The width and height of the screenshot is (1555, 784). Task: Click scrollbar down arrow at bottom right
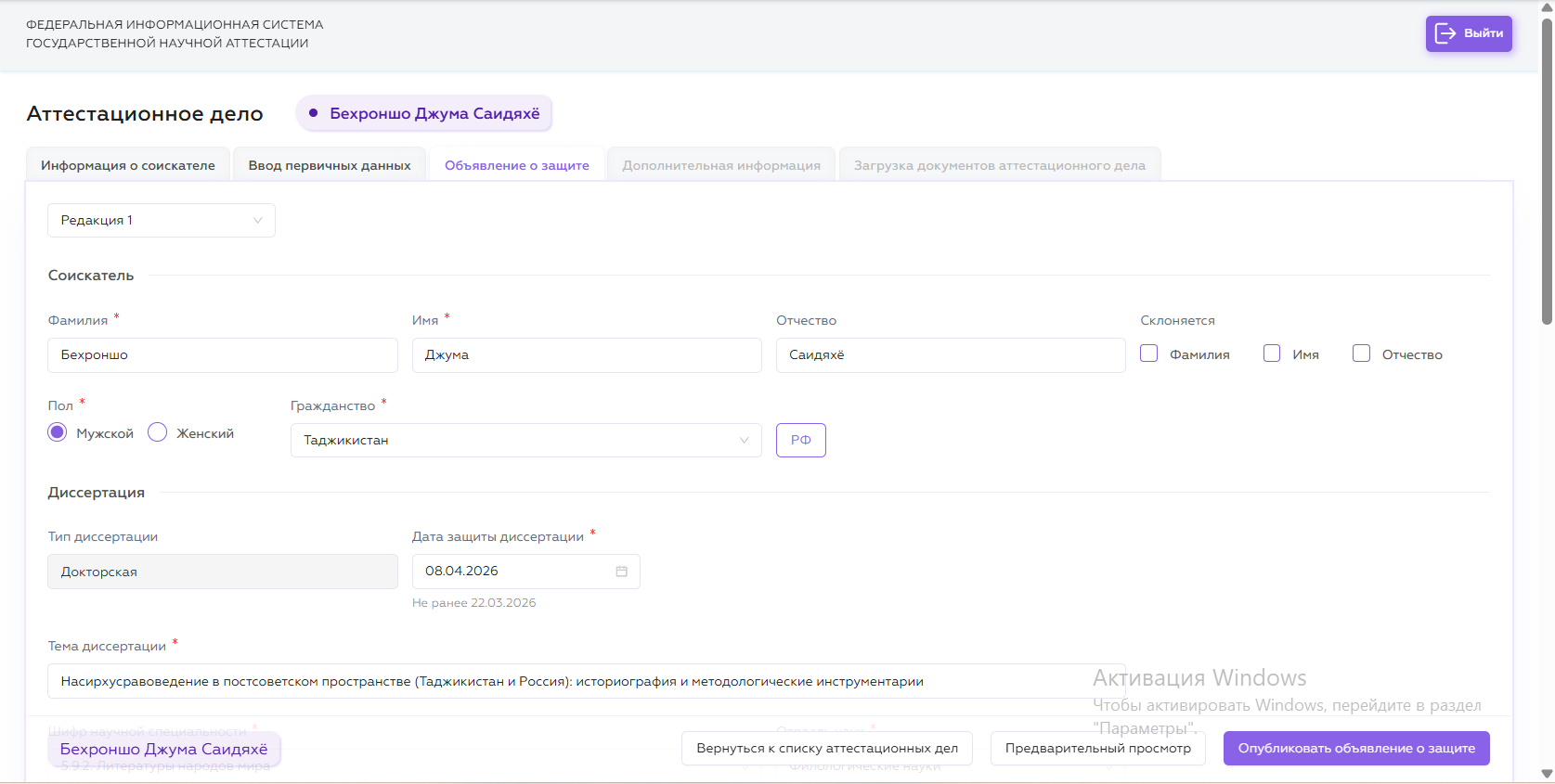(x=1547, y=774)
